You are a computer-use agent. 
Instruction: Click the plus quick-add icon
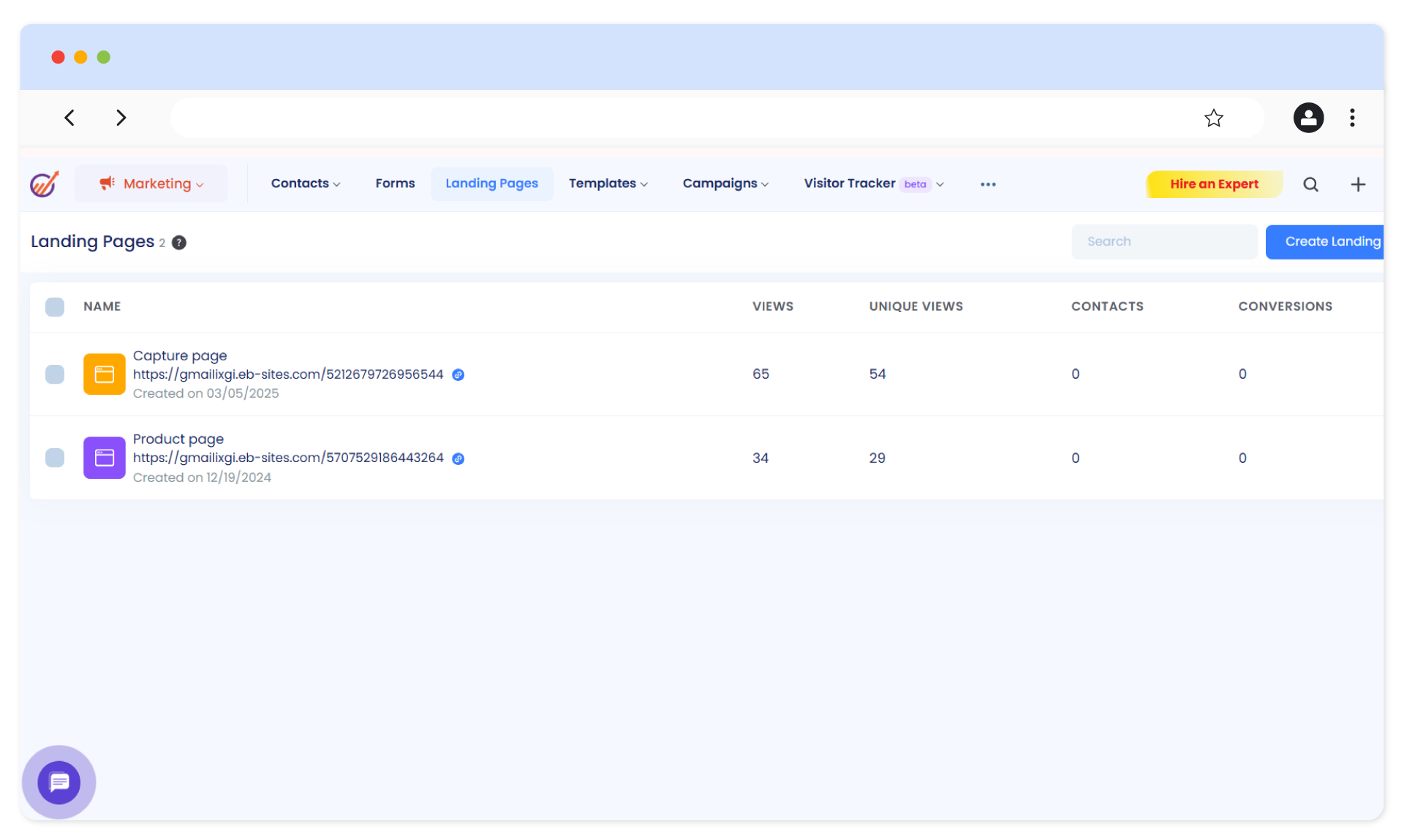[1358, 184]
